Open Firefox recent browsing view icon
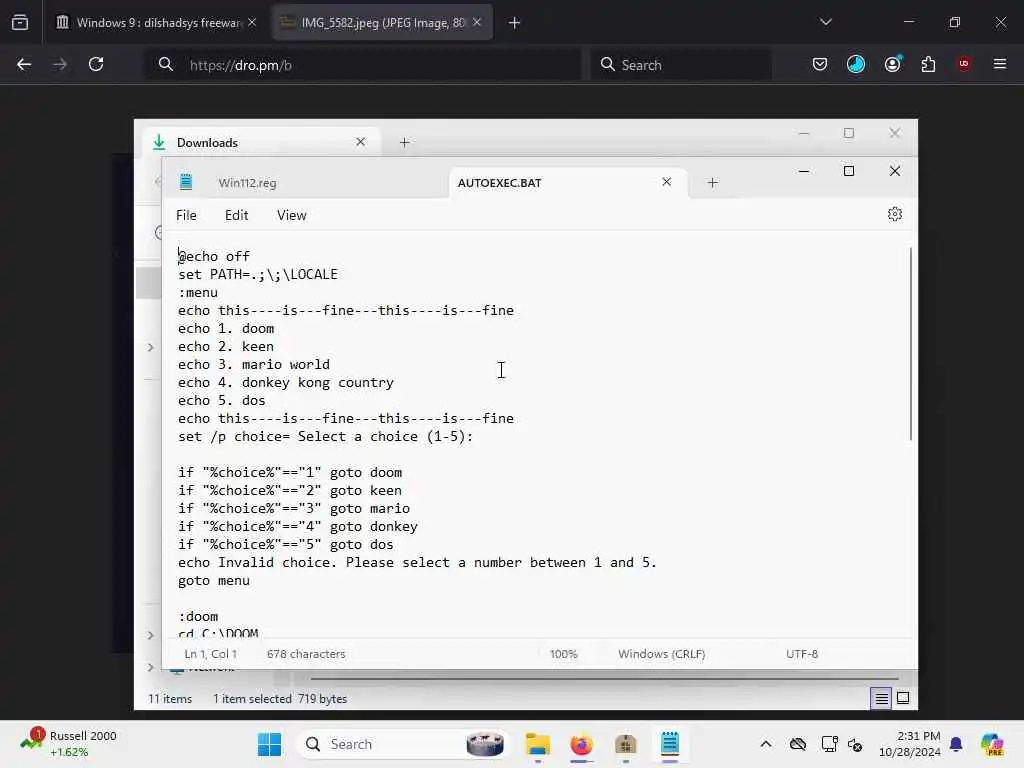 tap(20, 23)
